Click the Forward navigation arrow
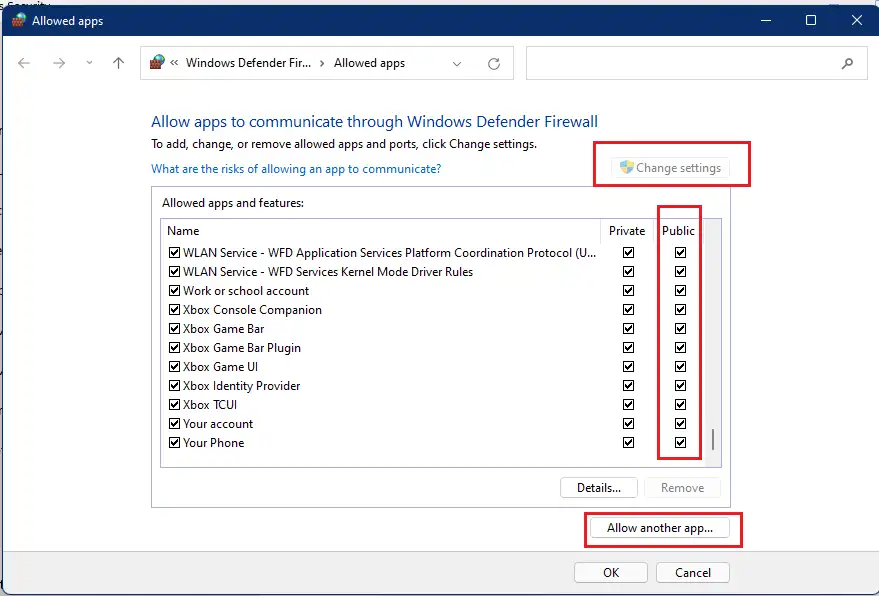 click(x=59, y=63)
